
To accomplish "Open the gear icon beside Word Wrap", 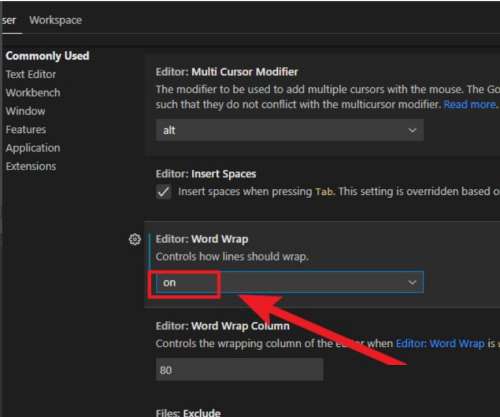I will [135, 239].
